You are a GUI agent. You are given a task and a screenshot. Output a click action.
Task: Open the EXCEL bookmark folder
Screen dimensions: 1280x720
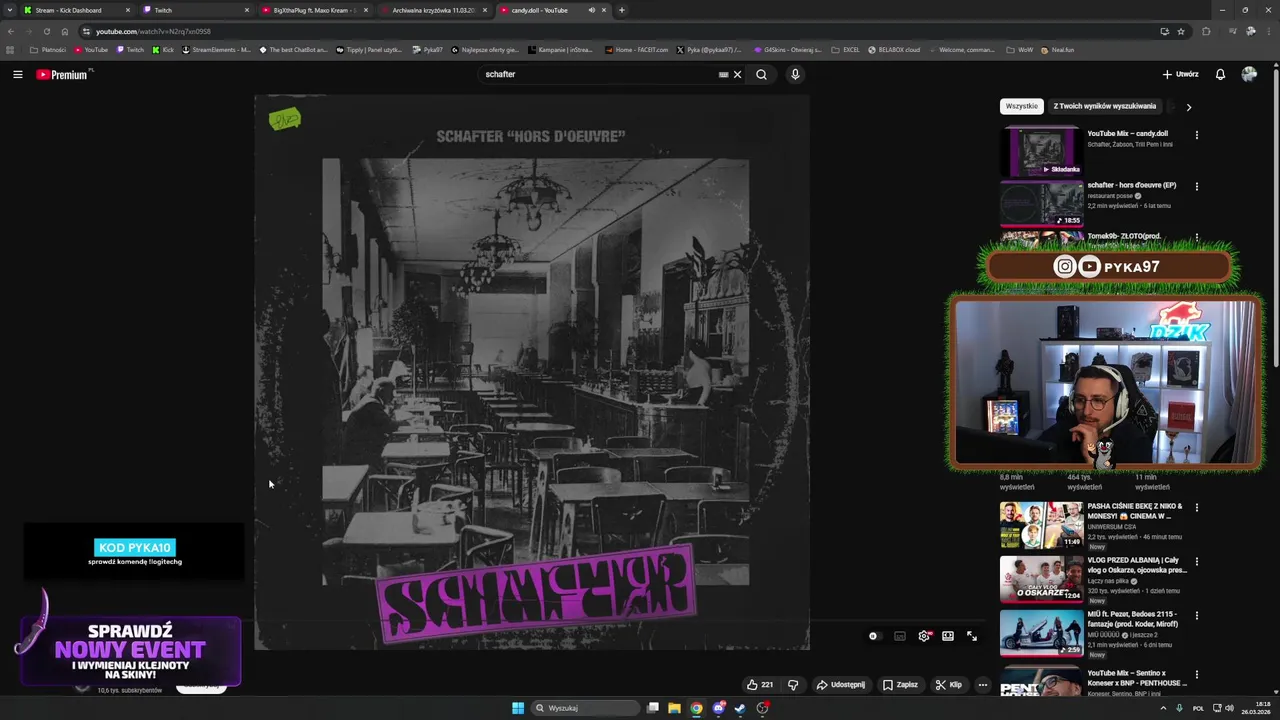(845, 49)
